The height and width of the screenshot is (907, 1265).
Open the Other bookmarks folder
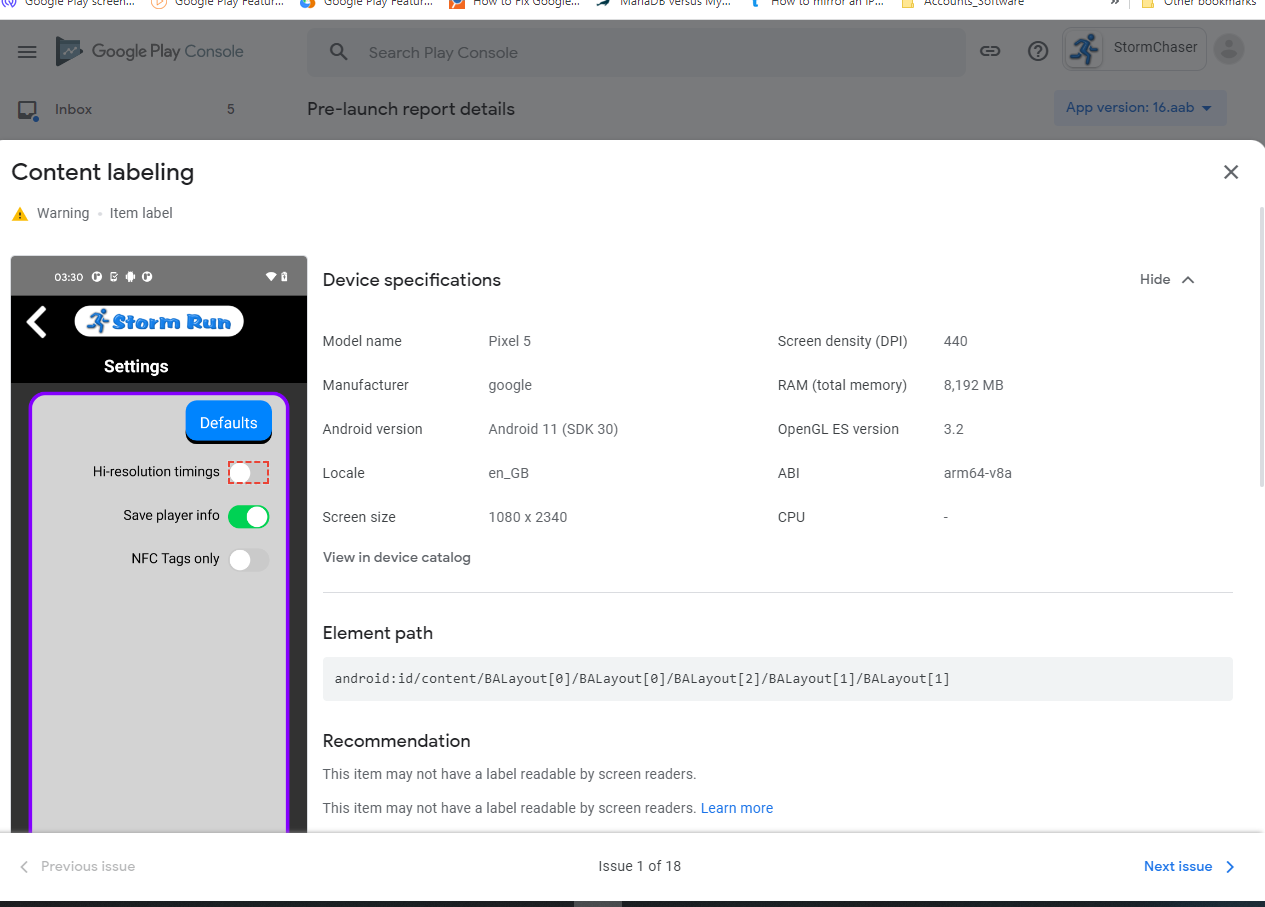pos(1199,3)
